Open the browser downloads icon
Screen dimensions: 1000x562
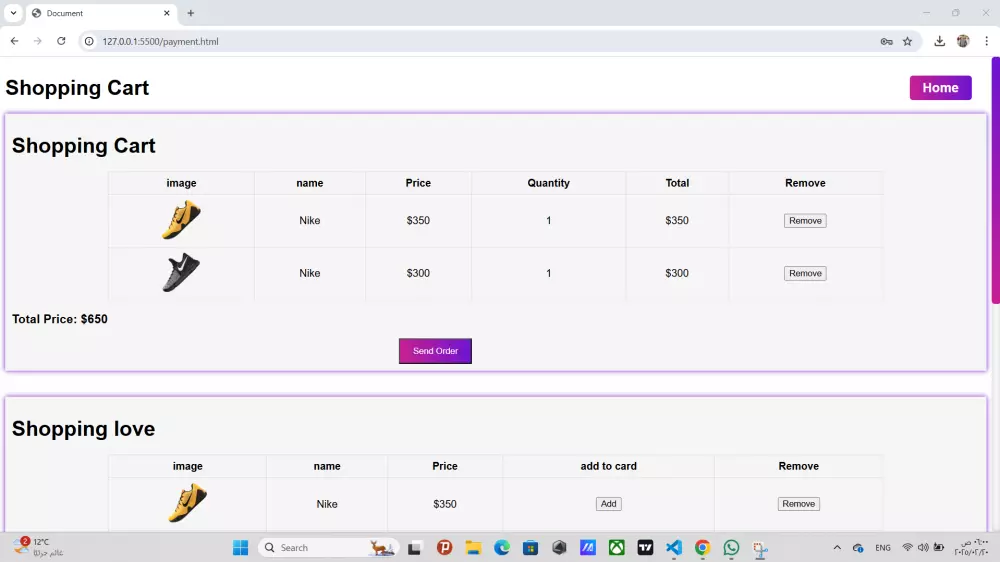[x=939, y=41]
